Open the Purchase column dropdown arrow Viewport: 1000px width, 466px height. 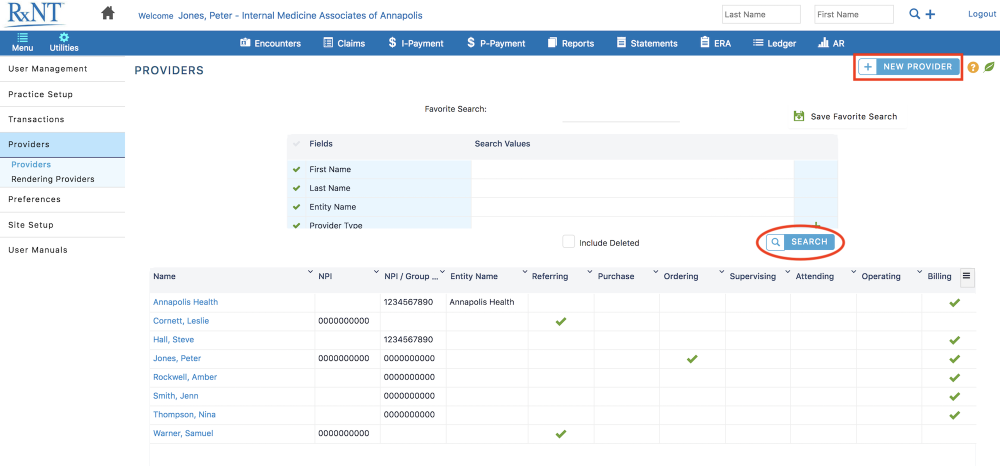click(656, 273)
